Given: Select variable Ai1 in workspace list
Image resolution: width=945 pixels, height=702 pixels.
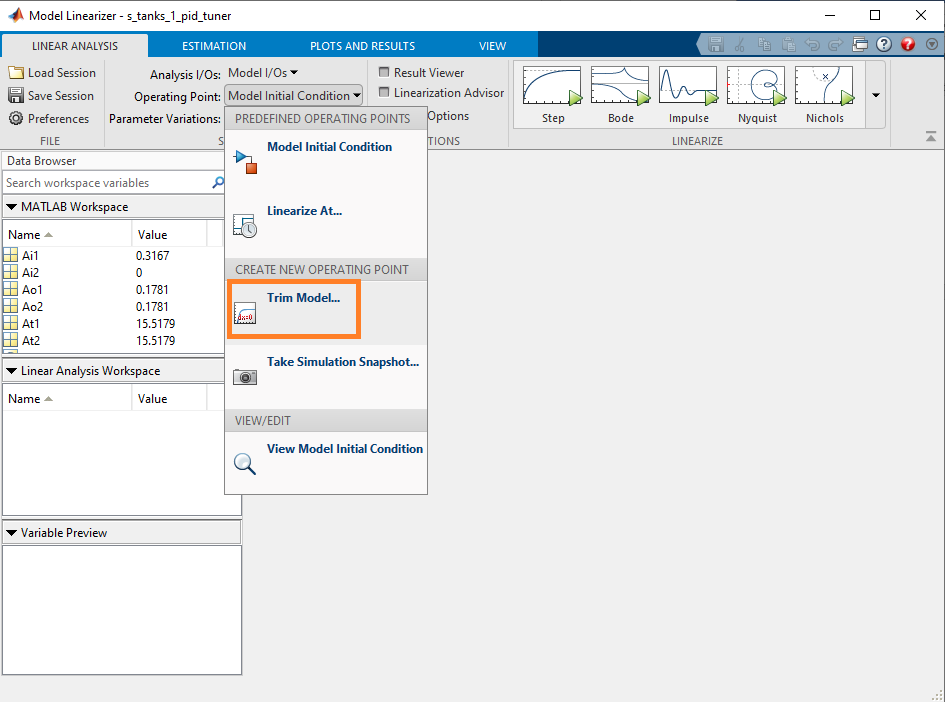Looking at the screenshot, I should click(x=31, y=256).
